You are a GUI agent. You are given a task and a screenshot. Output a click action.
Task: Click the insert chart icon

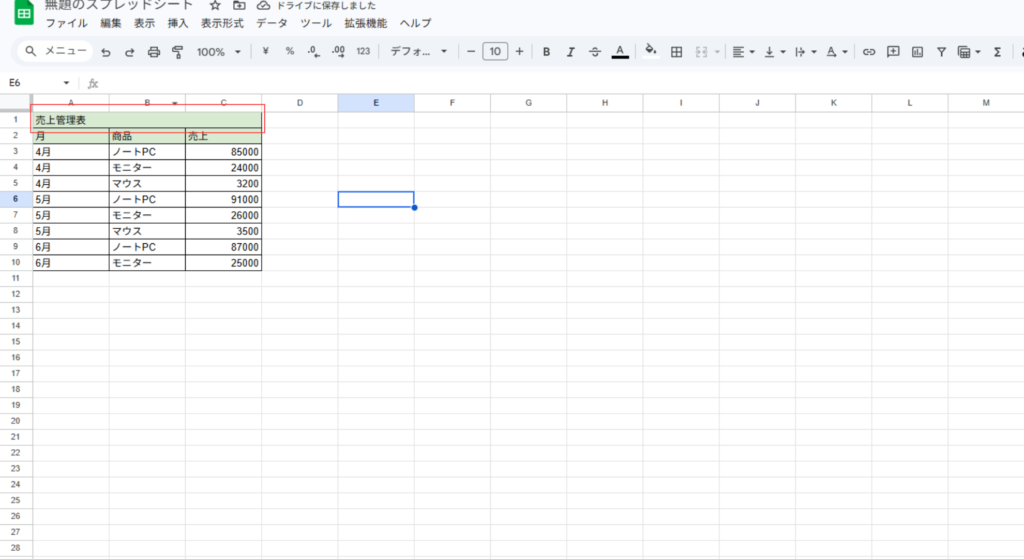(x=917, y=52)
